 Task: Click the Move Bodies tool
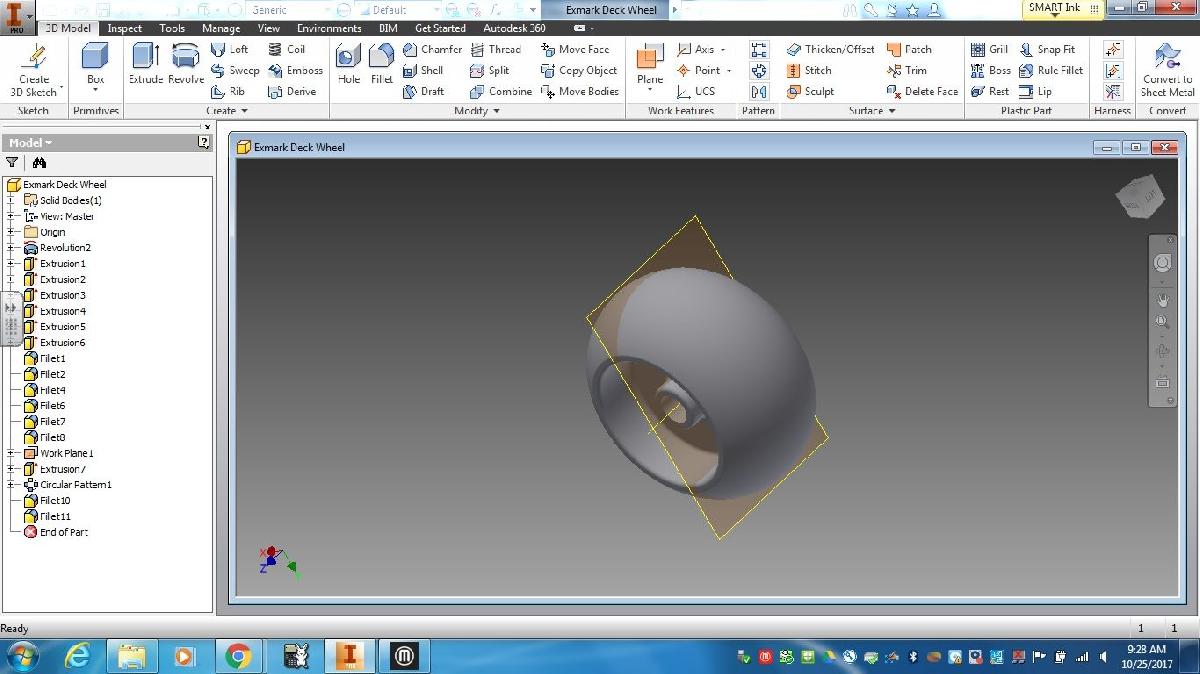coord(580,91)
